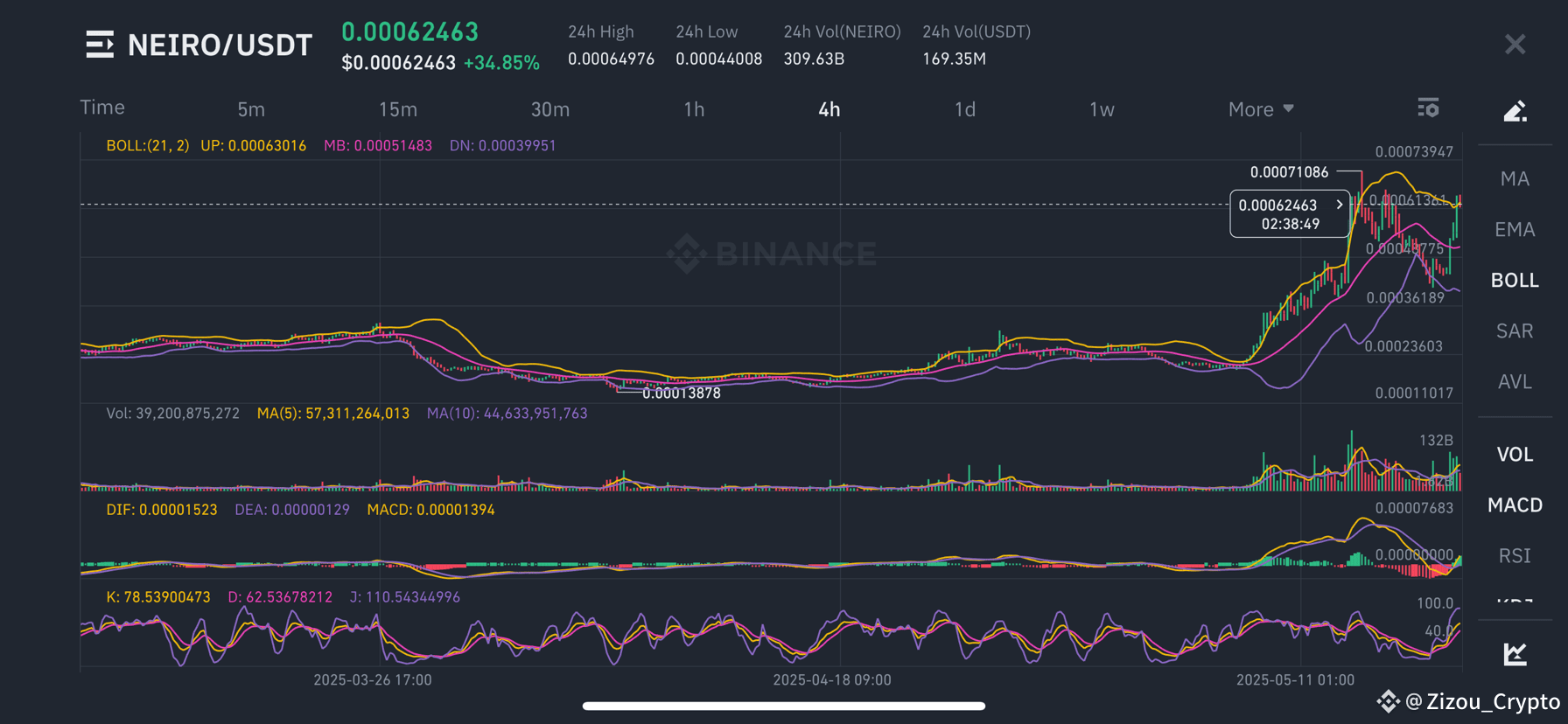Tap the J: 110.54344996 value

coord(404,596)
